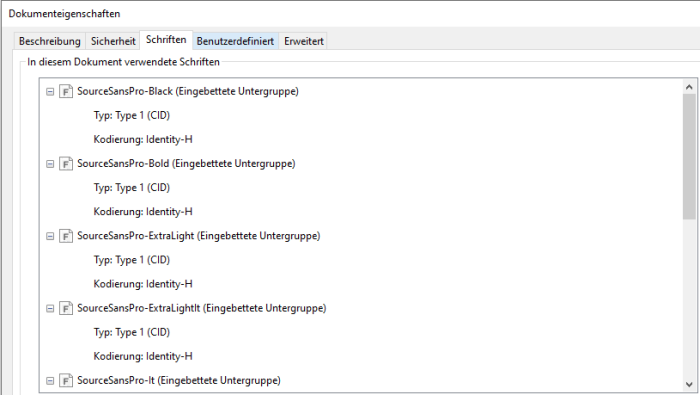Collapse the SourceSansPro-ExtraLight font entry
The image size is (700, 395).
tap(50, 236)
